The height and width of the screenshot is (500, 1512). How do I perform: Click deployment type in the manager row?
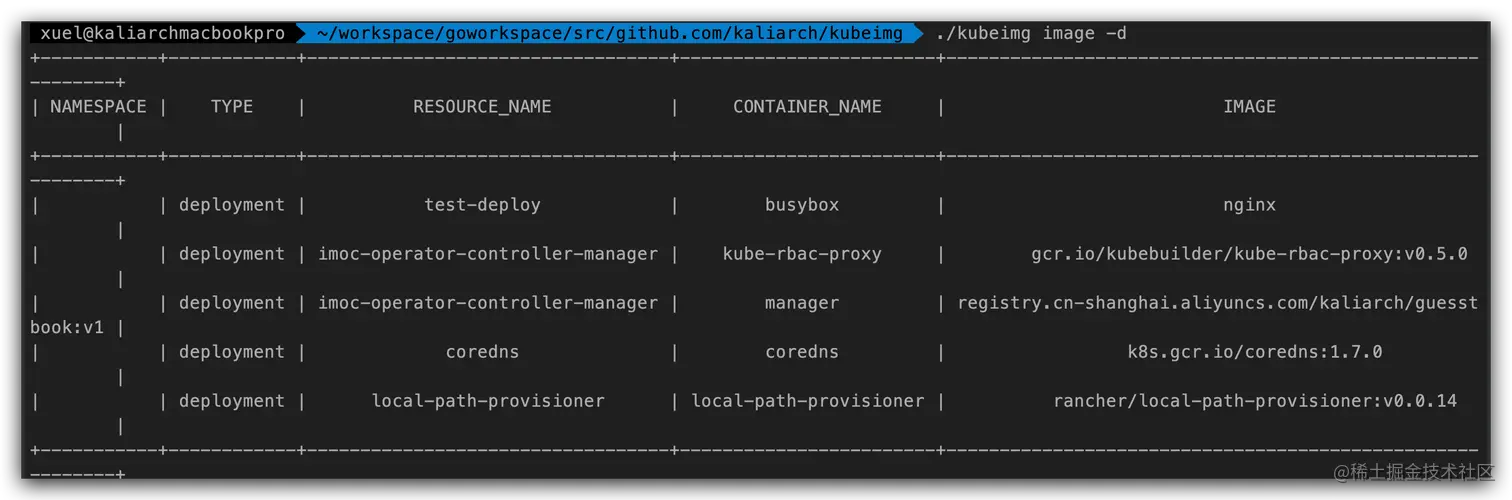click(232, 303)
